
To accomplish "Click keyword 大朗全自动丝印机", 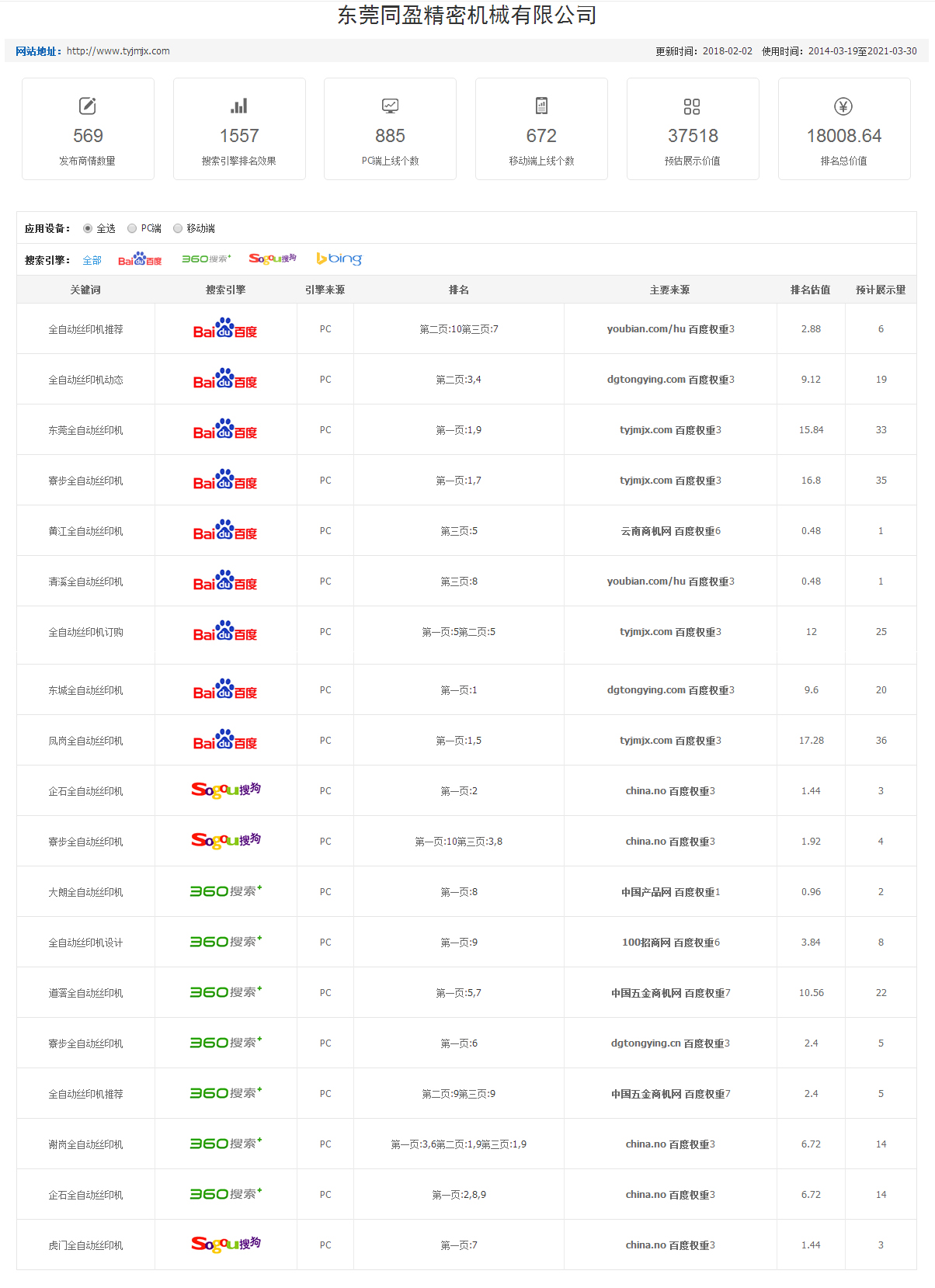I will click(x=85, y=892).
